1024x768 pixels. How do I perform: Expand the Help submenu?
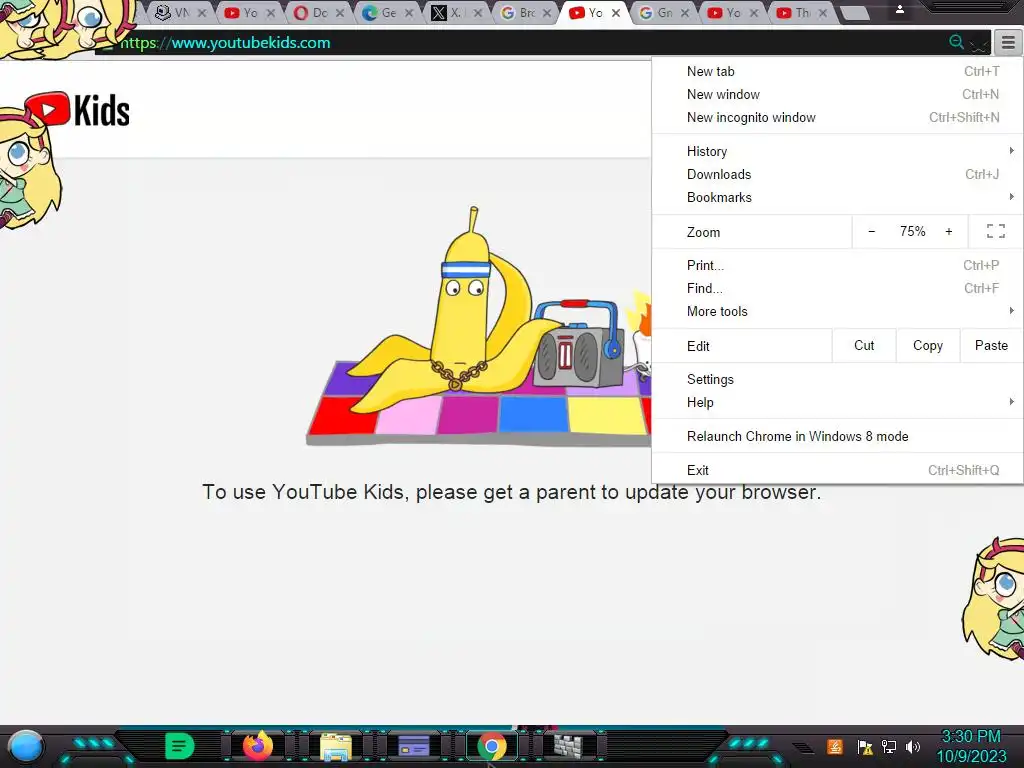[837, 402]
